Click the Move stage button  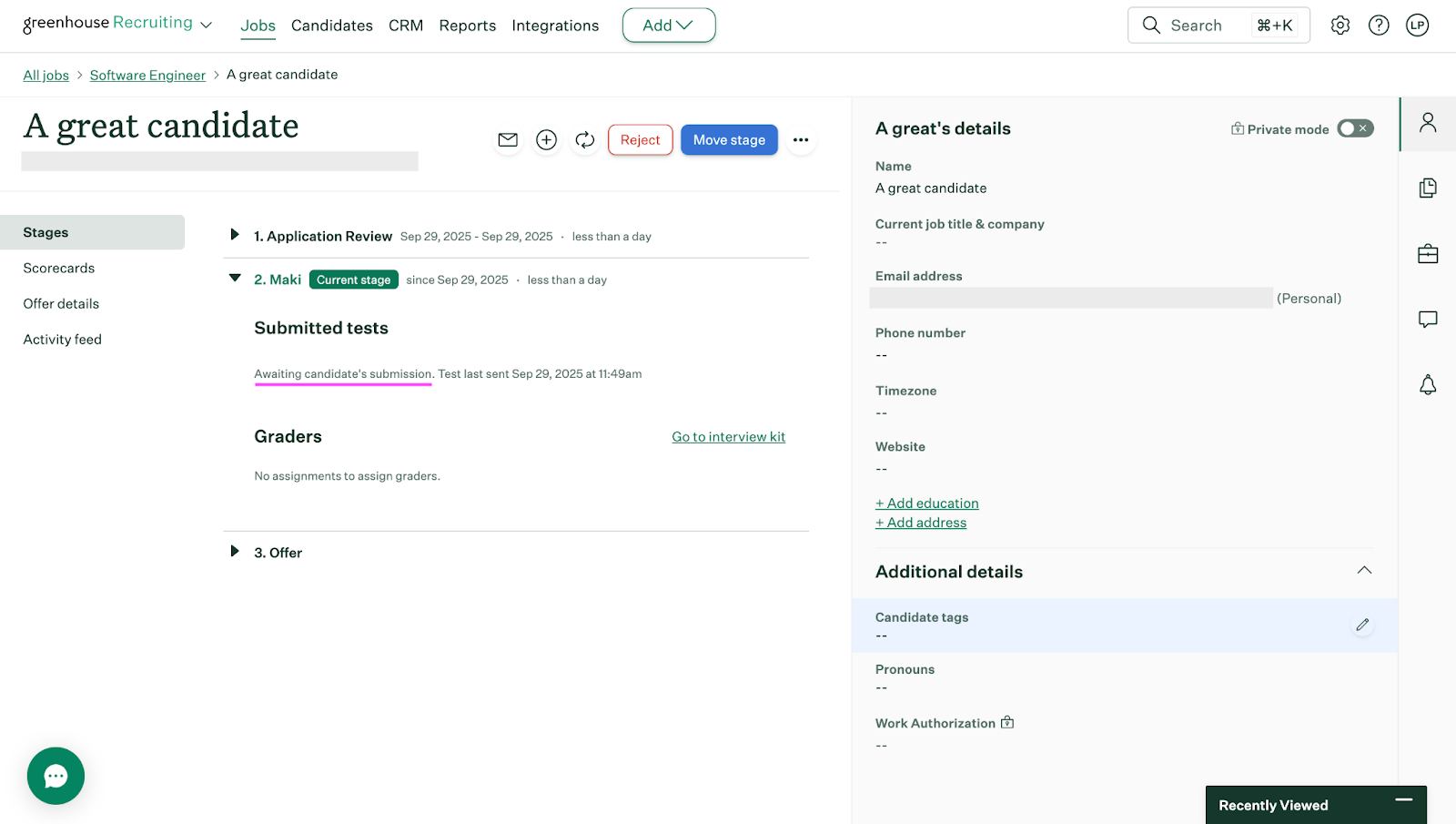coord(729,139)
